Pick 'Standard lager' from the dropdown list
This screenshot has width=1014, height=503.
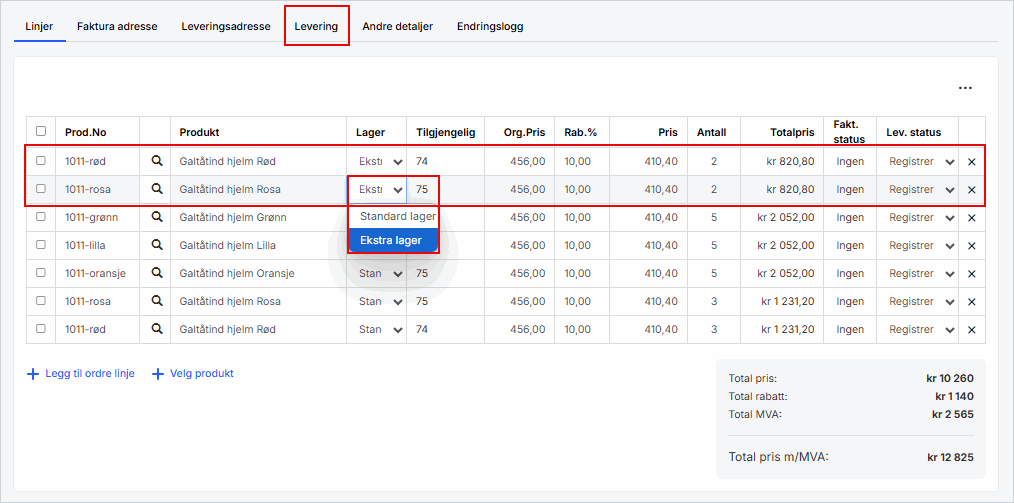click(x=397, y=216)
